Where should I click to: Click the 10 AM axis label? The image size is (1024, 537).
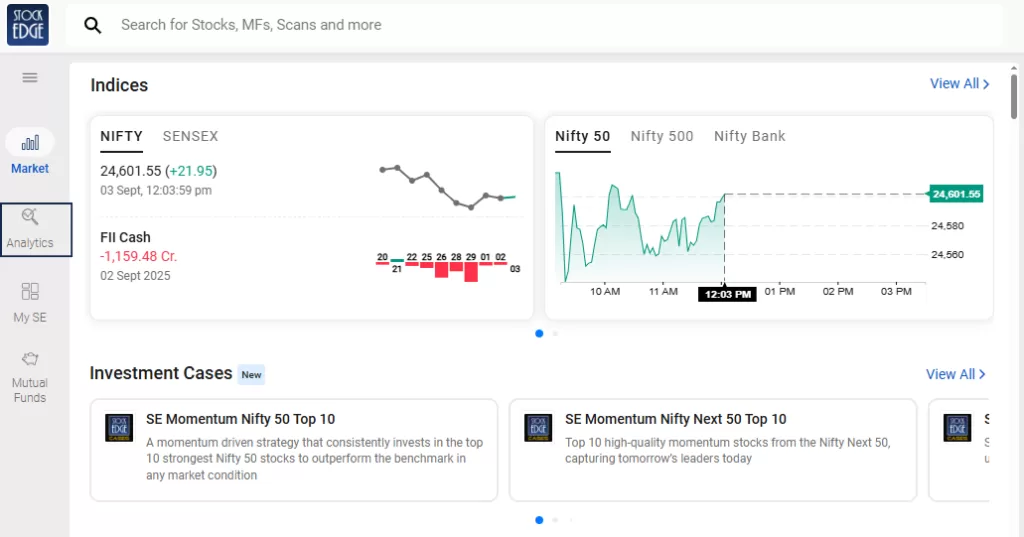605,291
